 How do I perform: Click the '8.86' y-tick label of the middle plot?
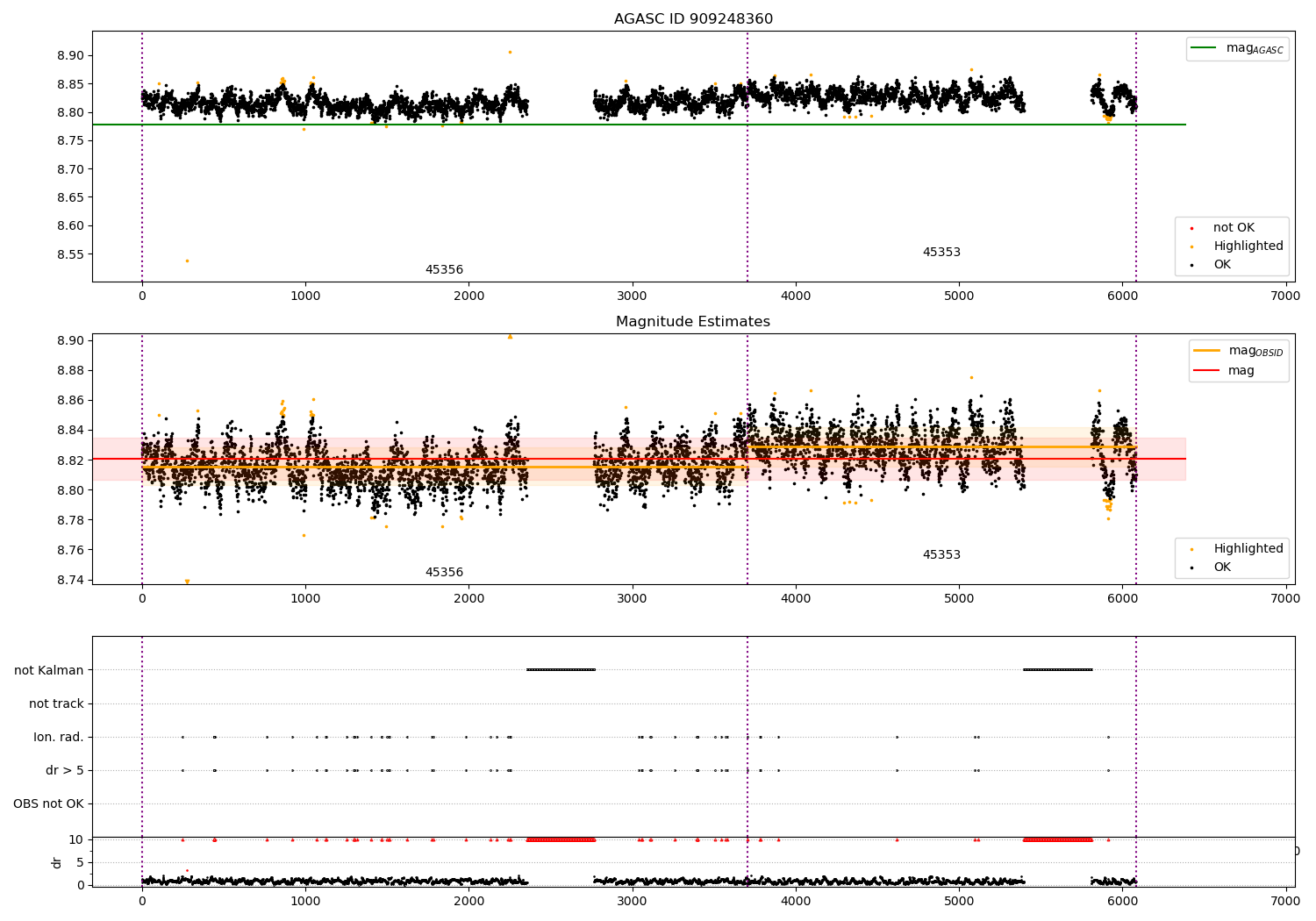70,401
